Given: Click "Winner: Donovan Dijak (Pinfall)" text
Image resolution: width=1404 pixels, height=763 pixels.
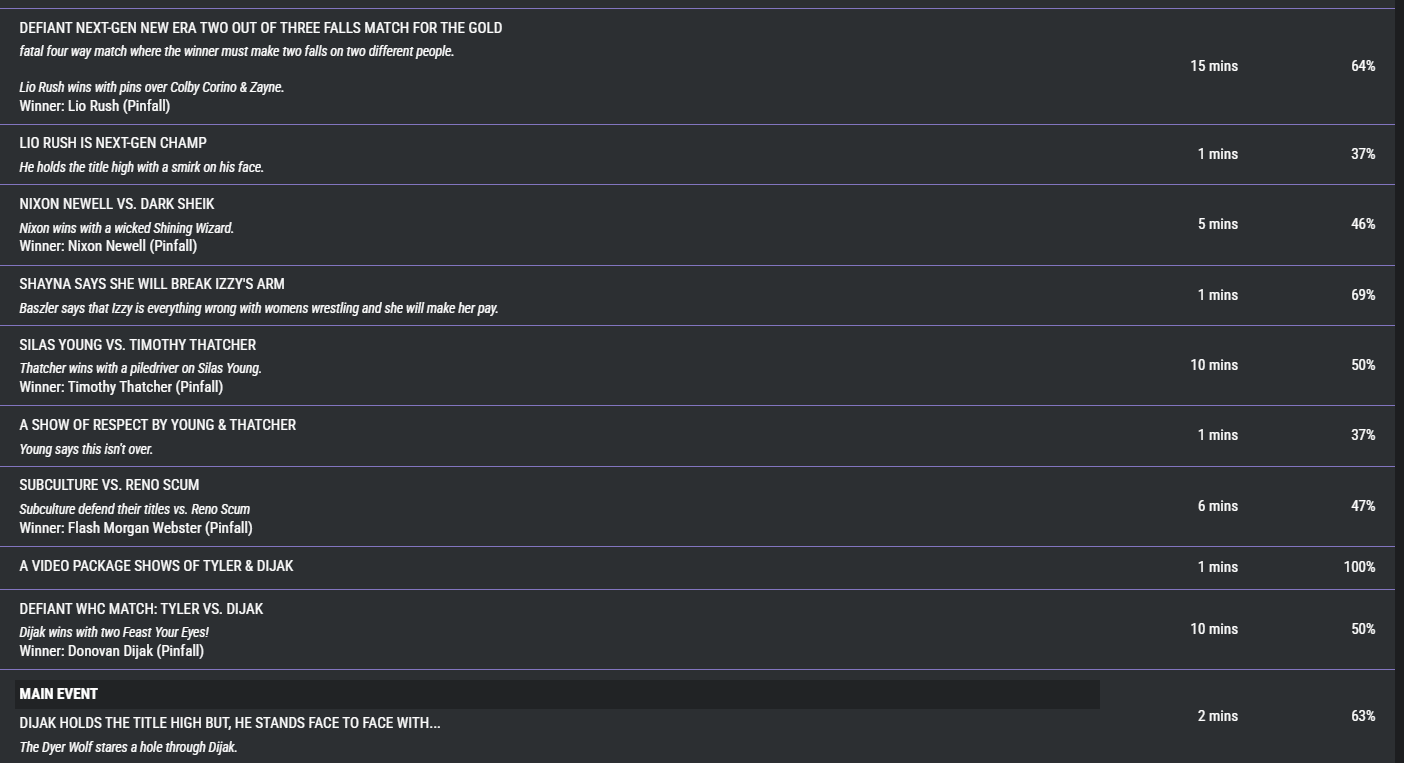Looking at the screenshot, I should click(111, 651).
